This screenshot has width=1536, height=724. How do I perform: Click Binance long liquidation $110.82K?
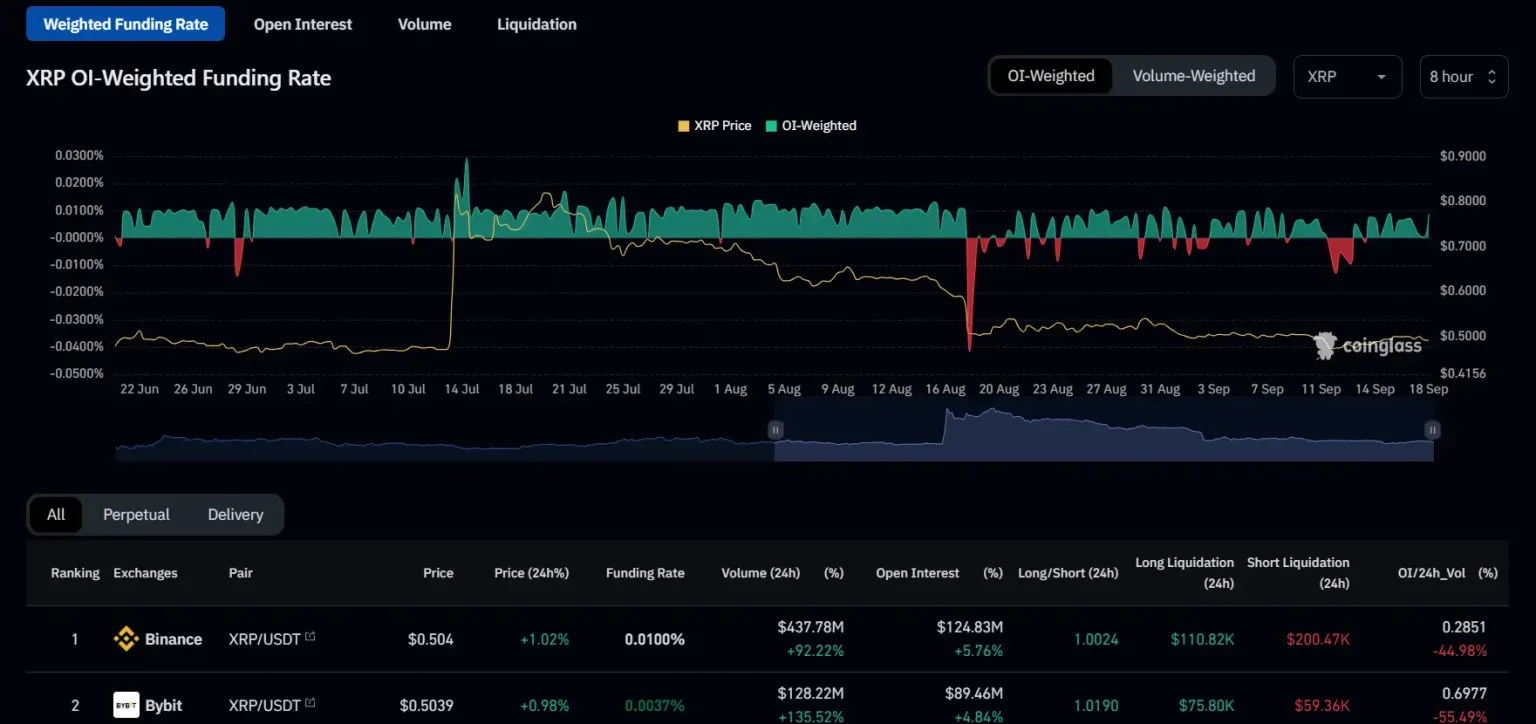[x=1201, y=639]
